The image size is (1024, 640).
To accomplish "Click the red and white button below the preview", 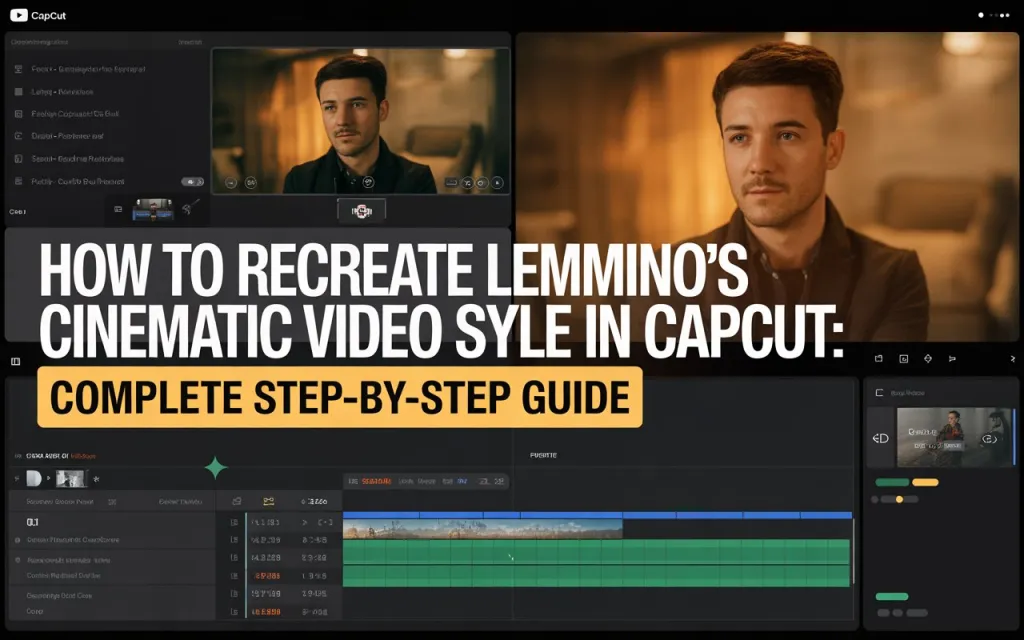I will tap(361, 211).
